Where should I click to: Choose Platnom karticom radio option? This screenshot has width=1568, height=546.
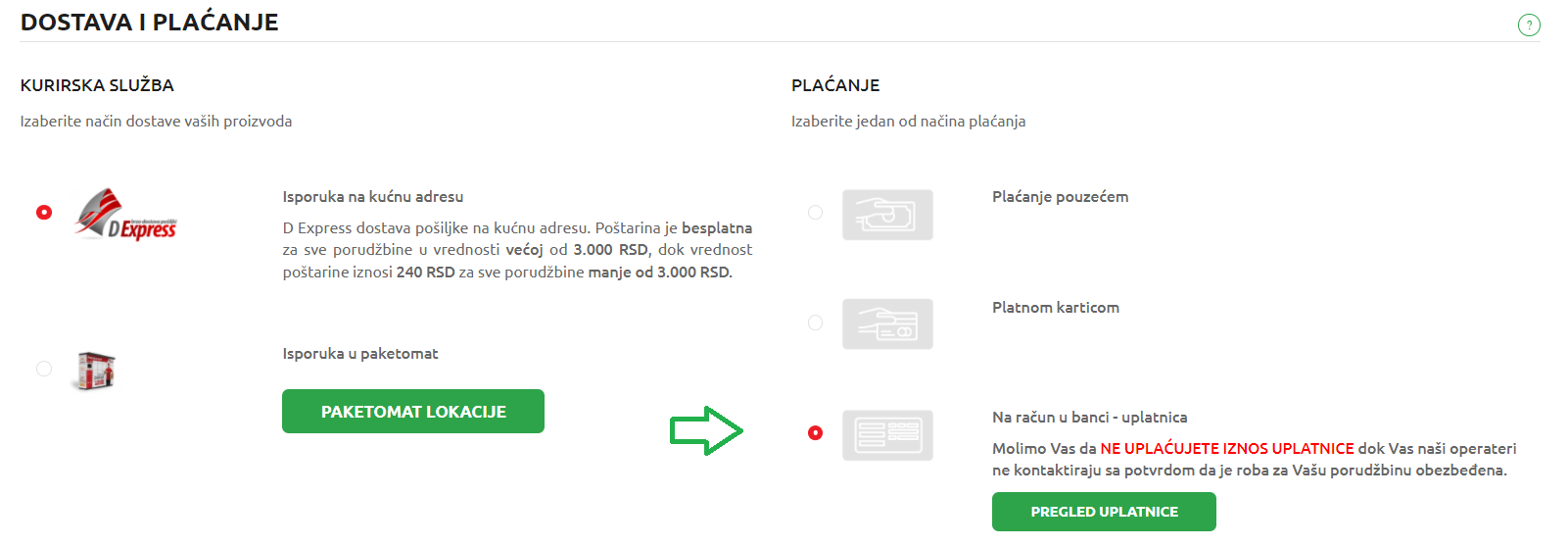tap(815, 323)
